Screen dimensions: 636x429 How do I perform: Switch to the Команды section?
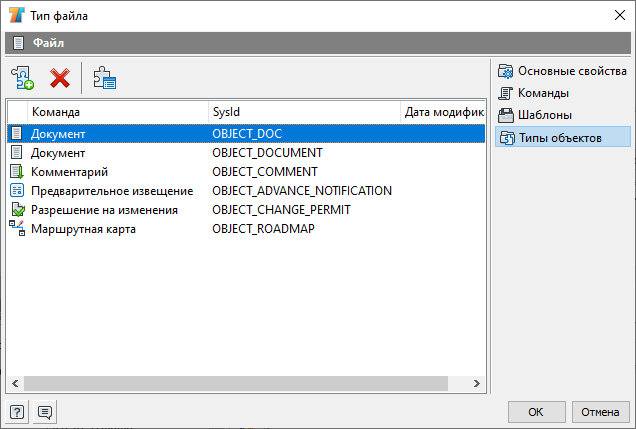tap(534, 93)
